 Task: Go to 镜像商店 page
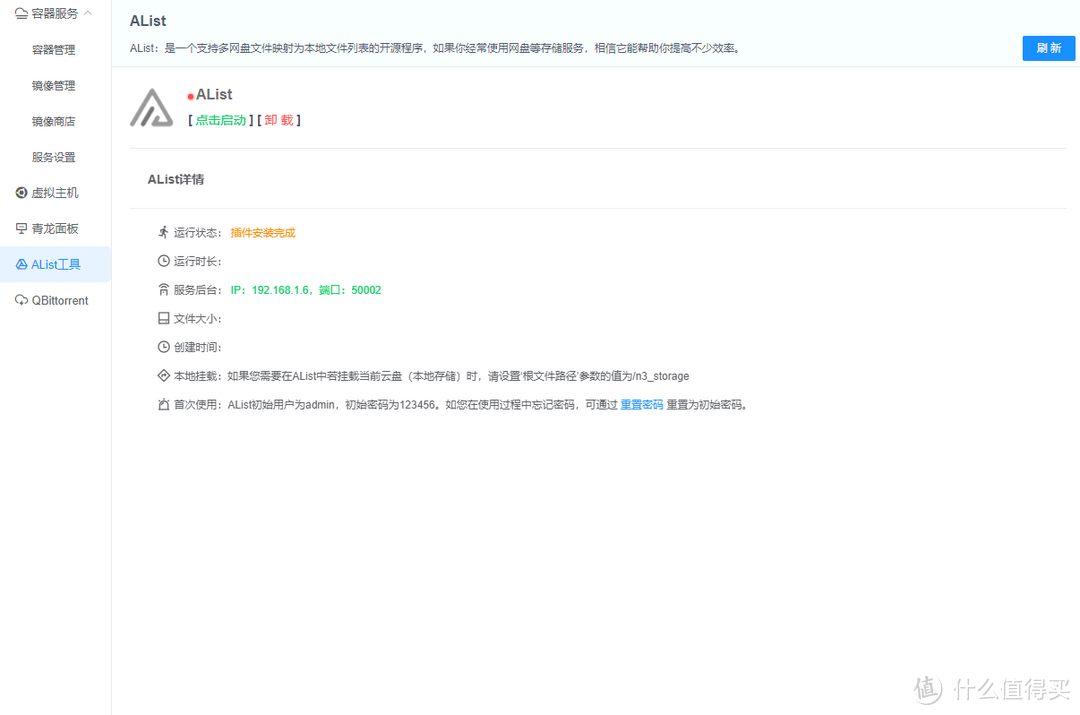(54, 121)
